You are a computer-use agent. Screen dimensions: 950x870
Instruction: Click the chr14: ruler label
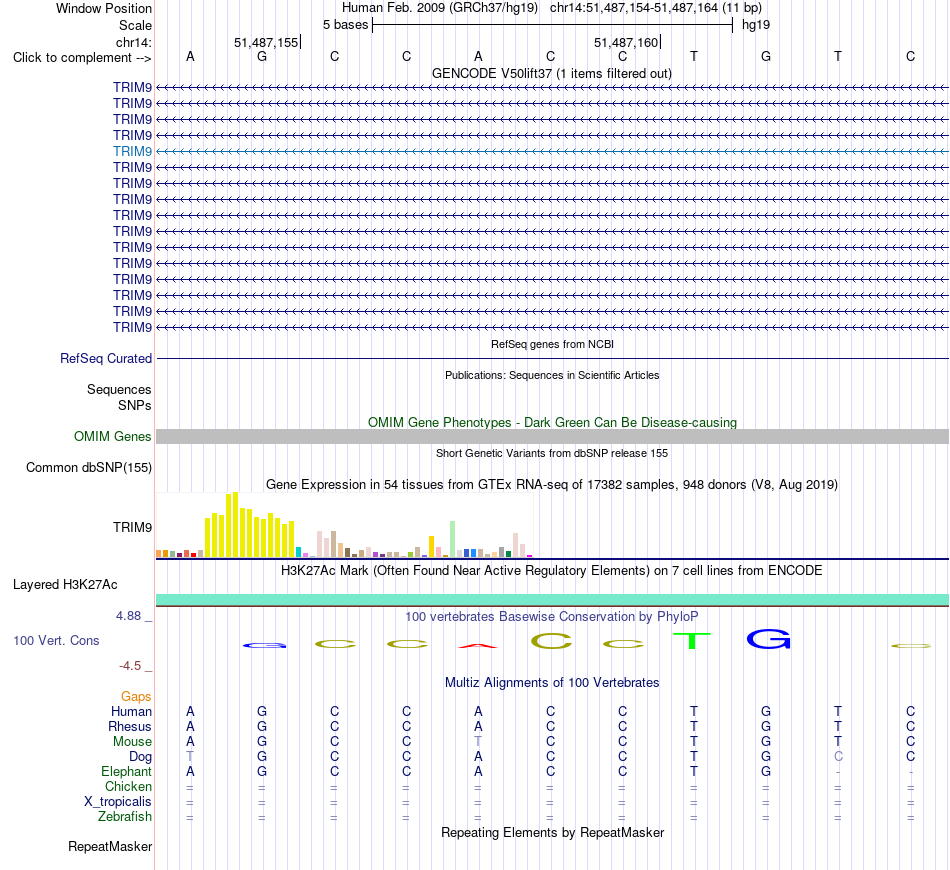tap(133, 42)
